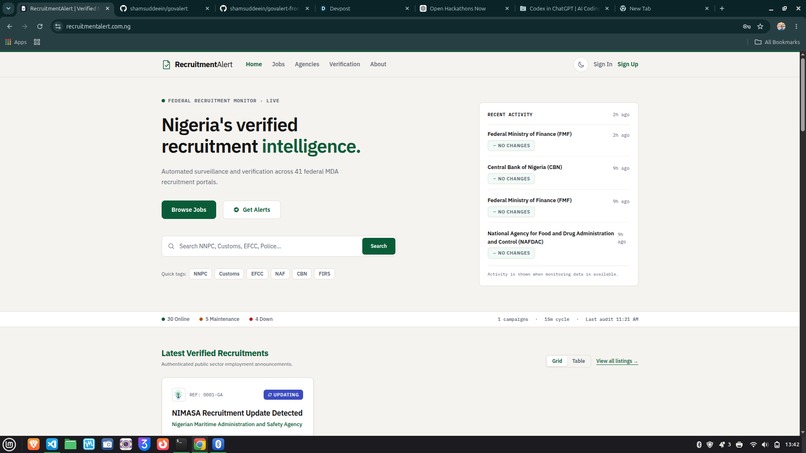806x453 pixels.
Task: Open Visual Studio Code from taskbar
Action: (52, 444)
